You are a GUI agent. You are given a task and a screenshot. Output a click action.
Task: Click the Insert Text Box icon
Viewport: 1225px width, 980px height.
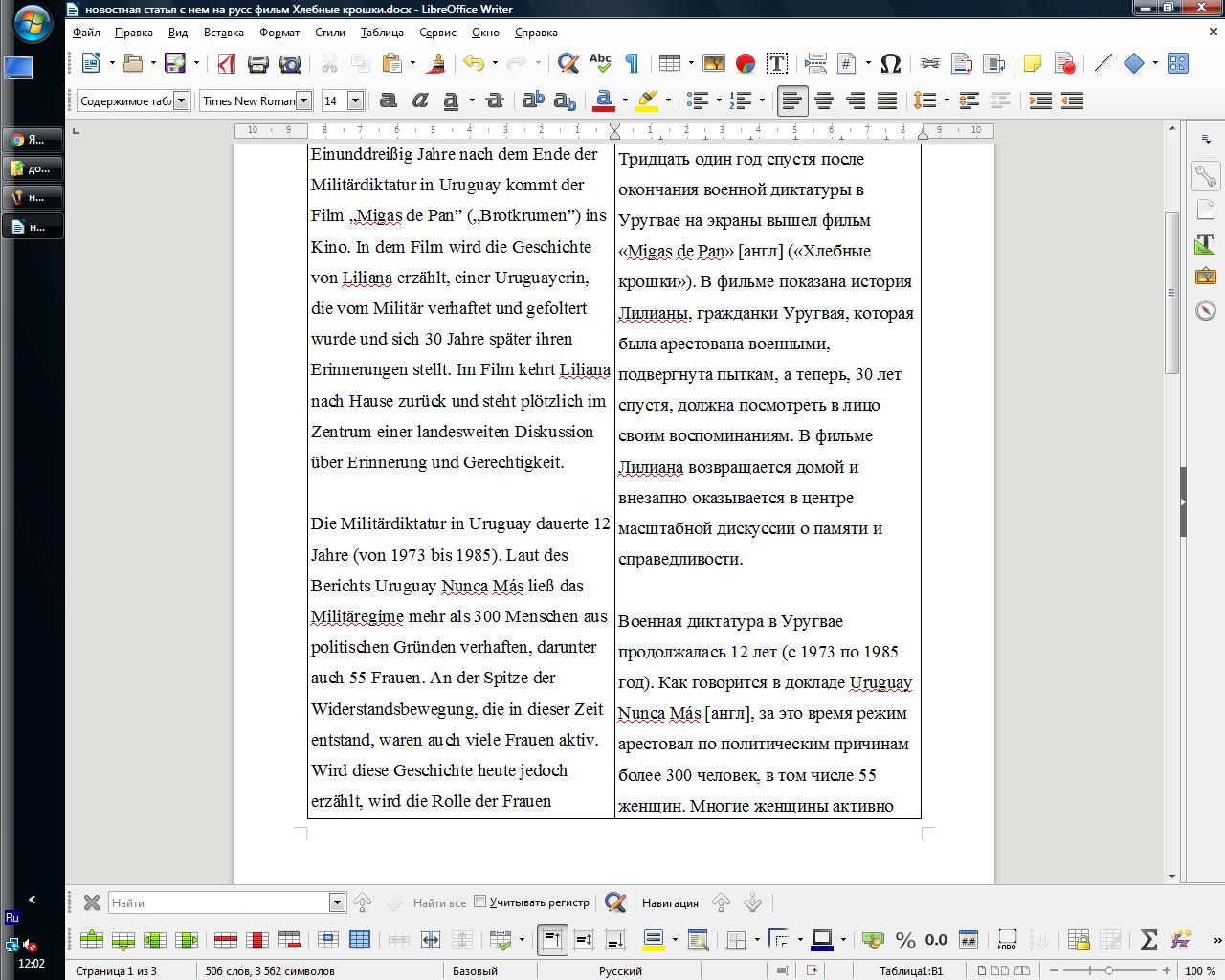pos(777,63)
